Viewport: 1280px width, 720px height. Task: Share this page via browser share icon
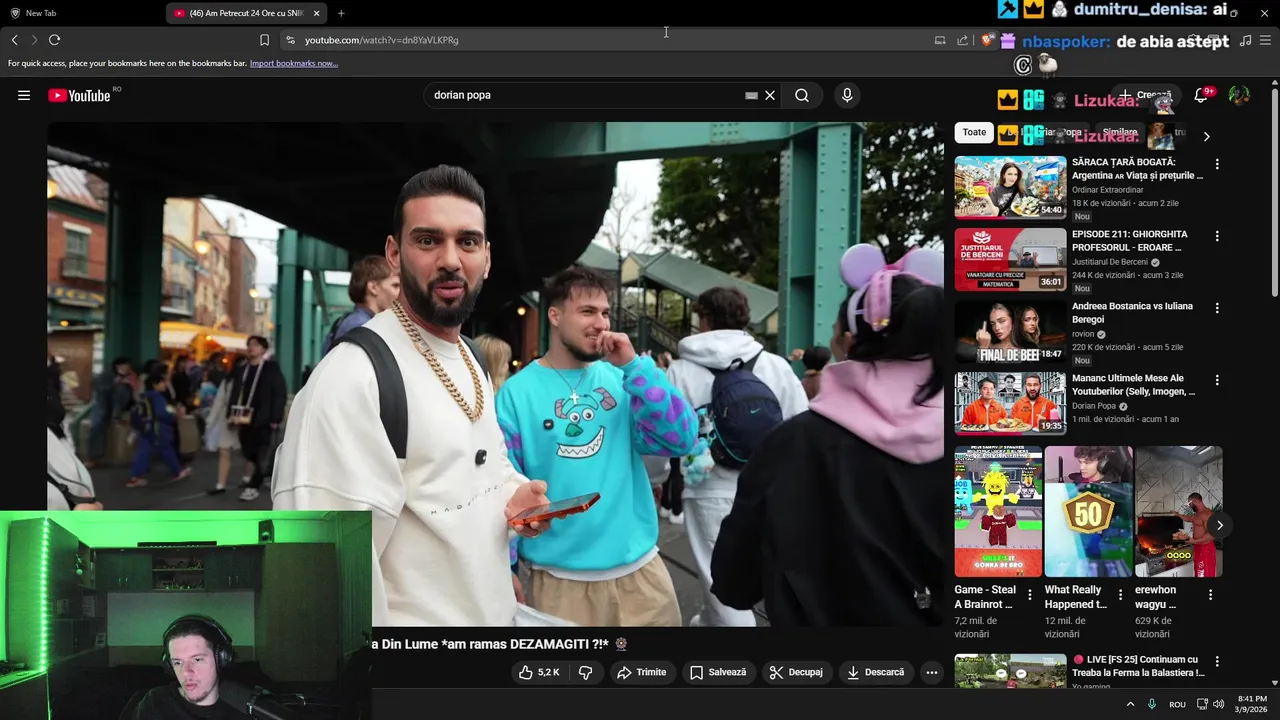pos(962,40)
